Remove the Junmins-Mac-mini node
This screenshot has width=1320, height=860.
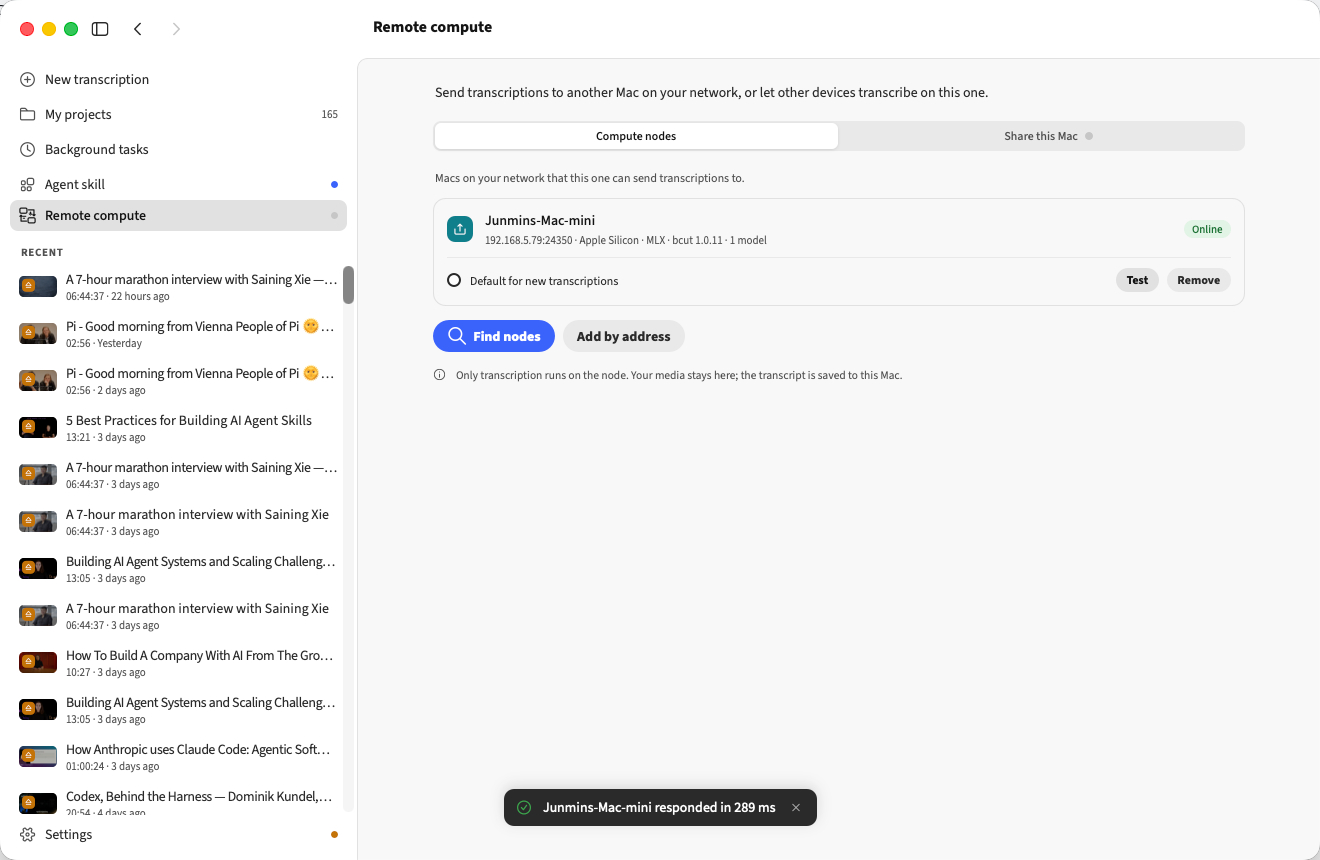point(1198,280)
